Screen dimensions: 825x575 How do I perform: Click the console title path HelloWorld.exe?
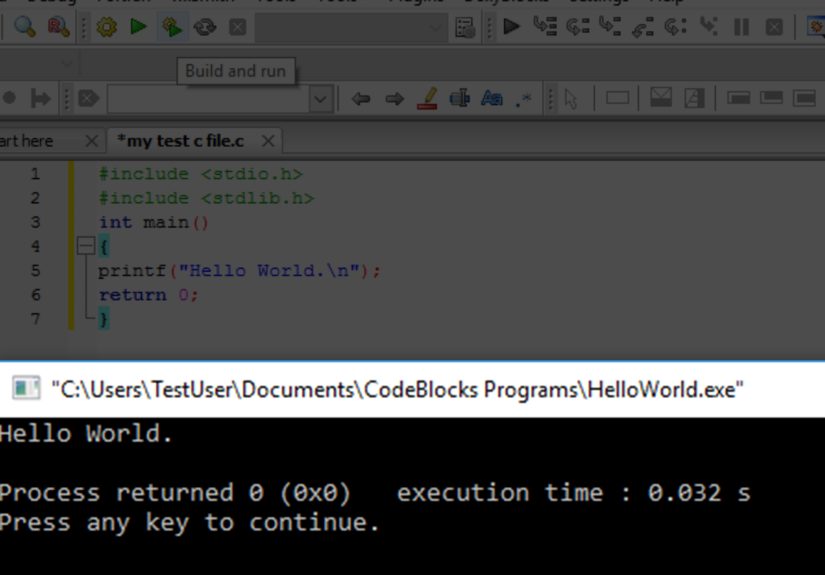tap(397, 390)
